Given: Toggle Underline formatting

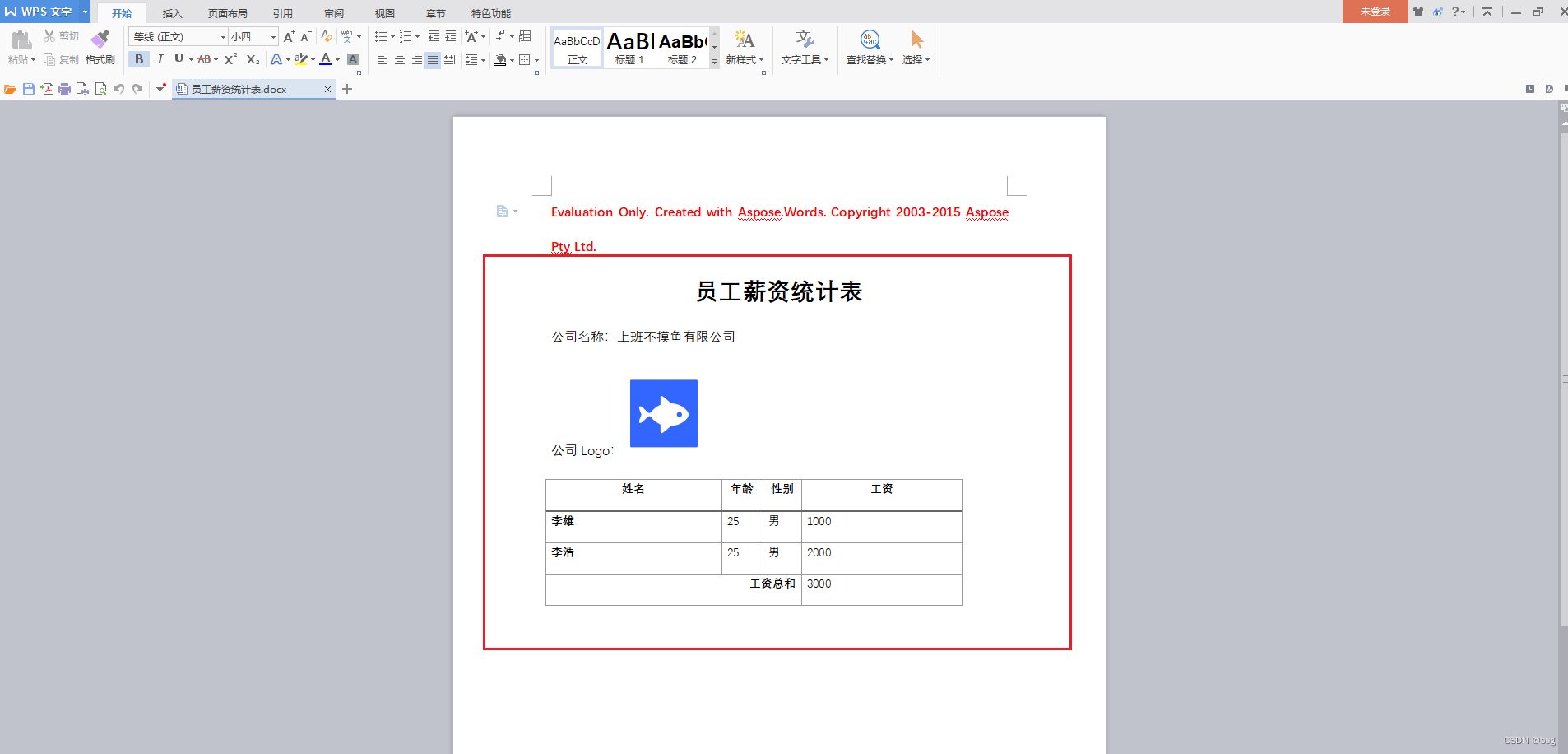Looking at the screenshot, I should pyautogui.click(x=179, y=59).
